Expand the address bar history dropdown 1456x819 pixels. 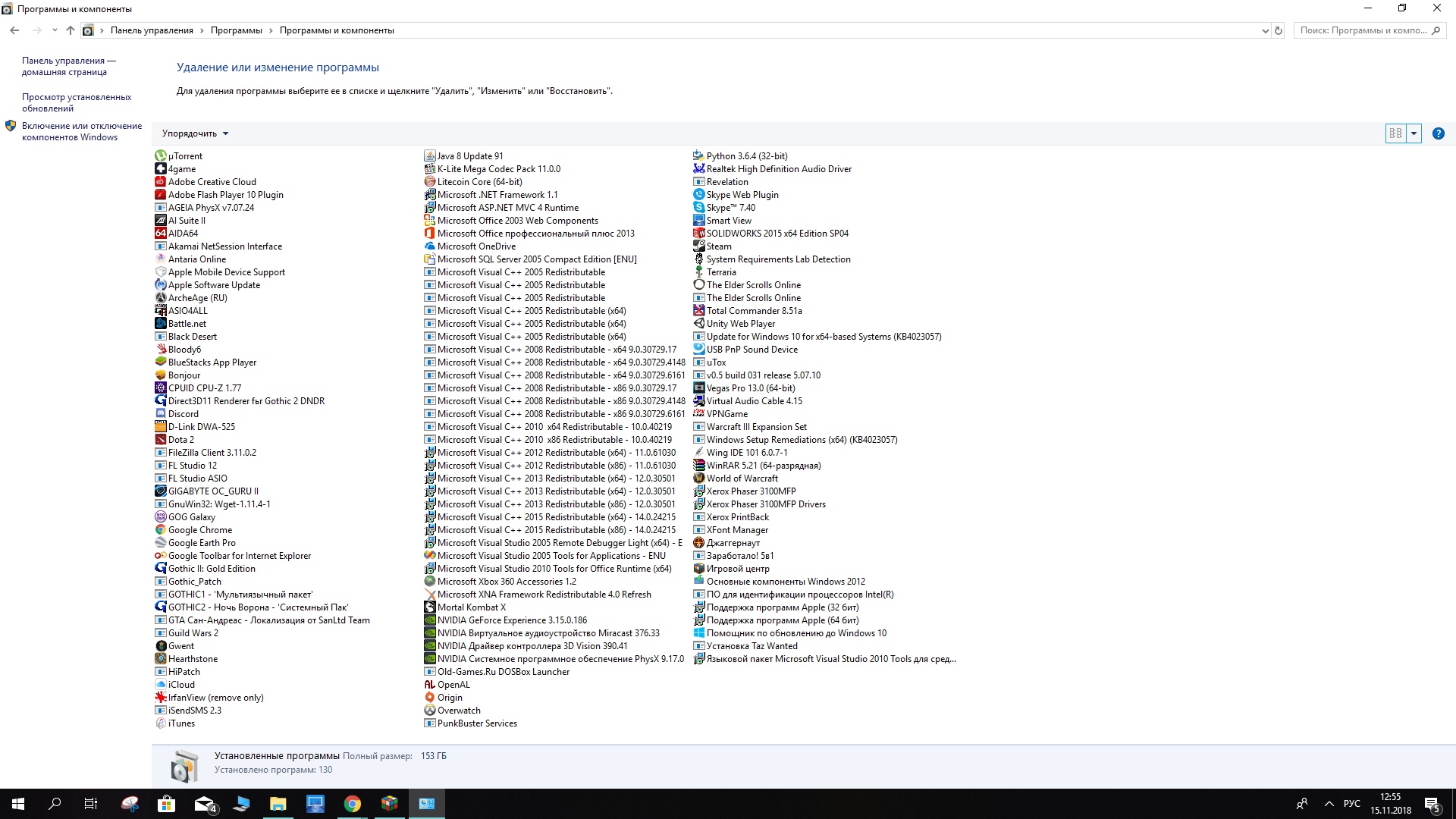point(1265,31)
